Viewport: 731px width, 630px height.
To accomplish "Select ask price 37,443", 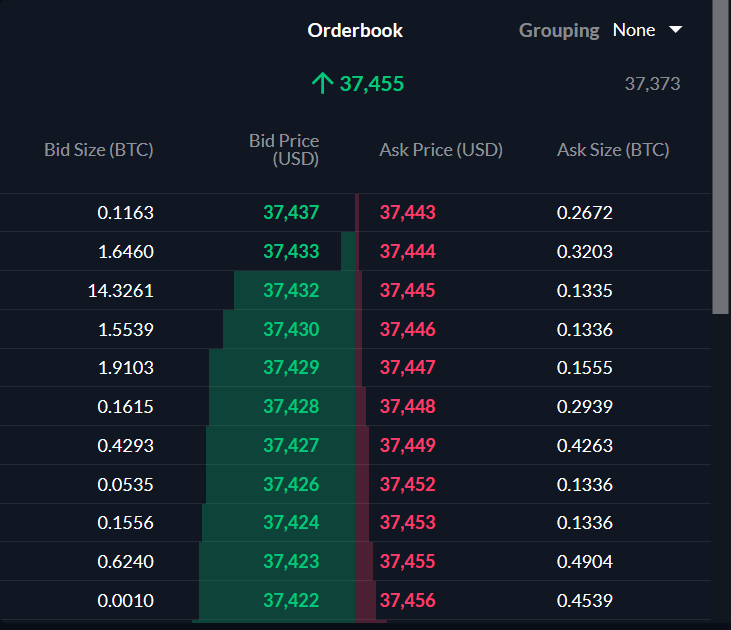I will 408,212.
